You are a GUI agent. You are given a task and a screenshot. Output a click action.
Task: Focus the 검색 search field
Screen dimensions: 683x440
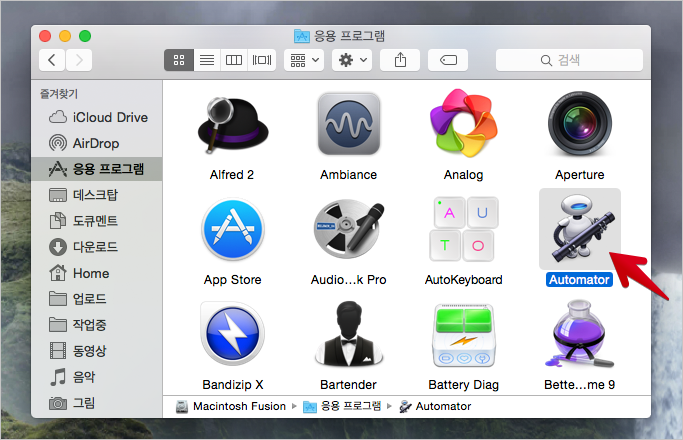[569, 60]
